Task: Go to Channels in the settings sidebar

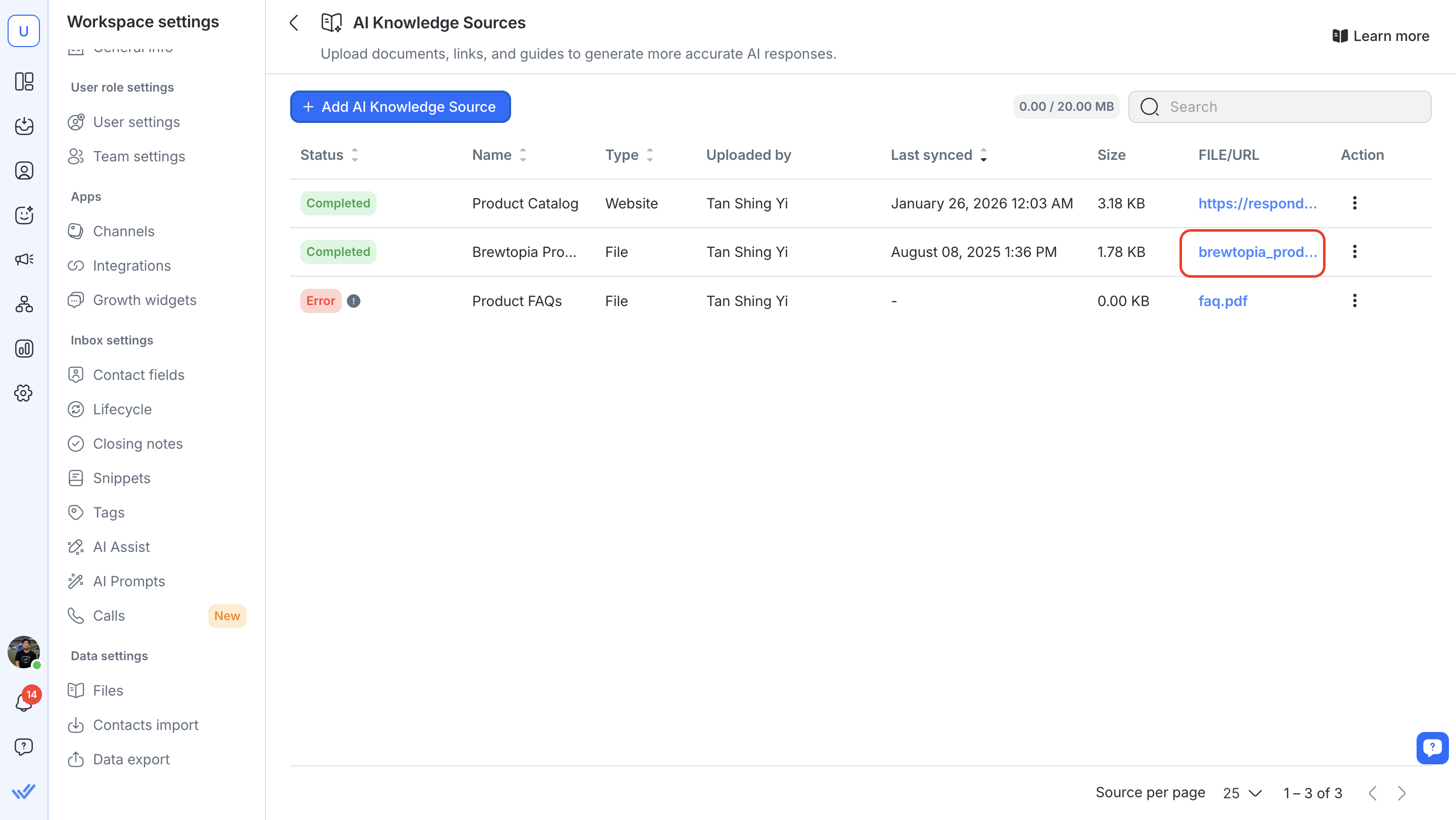Action: (123, 231)
